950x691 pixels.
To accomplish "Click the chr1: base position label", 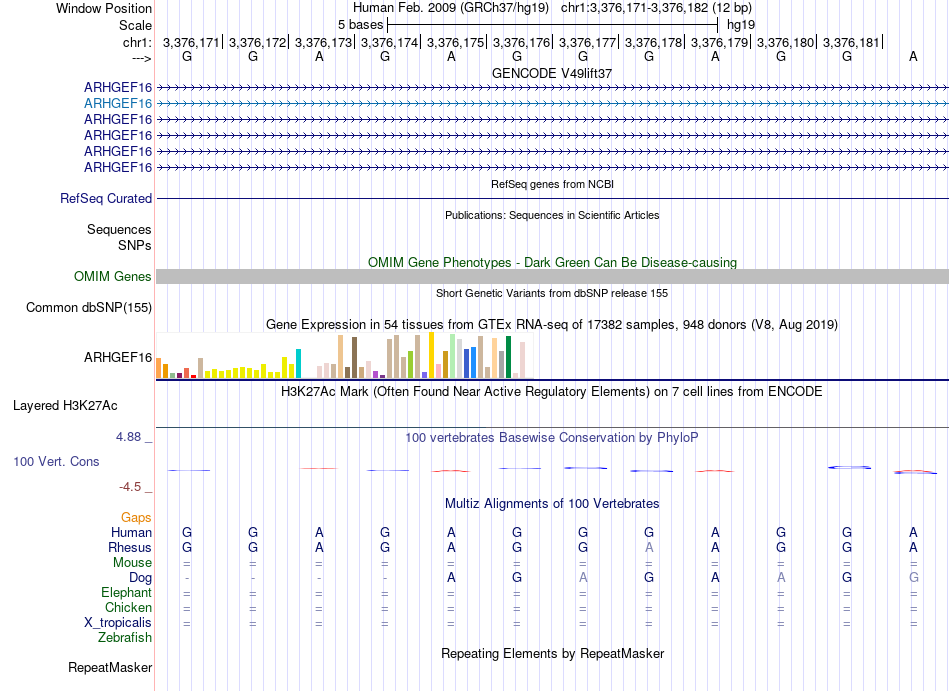I will tap(138, 42).
